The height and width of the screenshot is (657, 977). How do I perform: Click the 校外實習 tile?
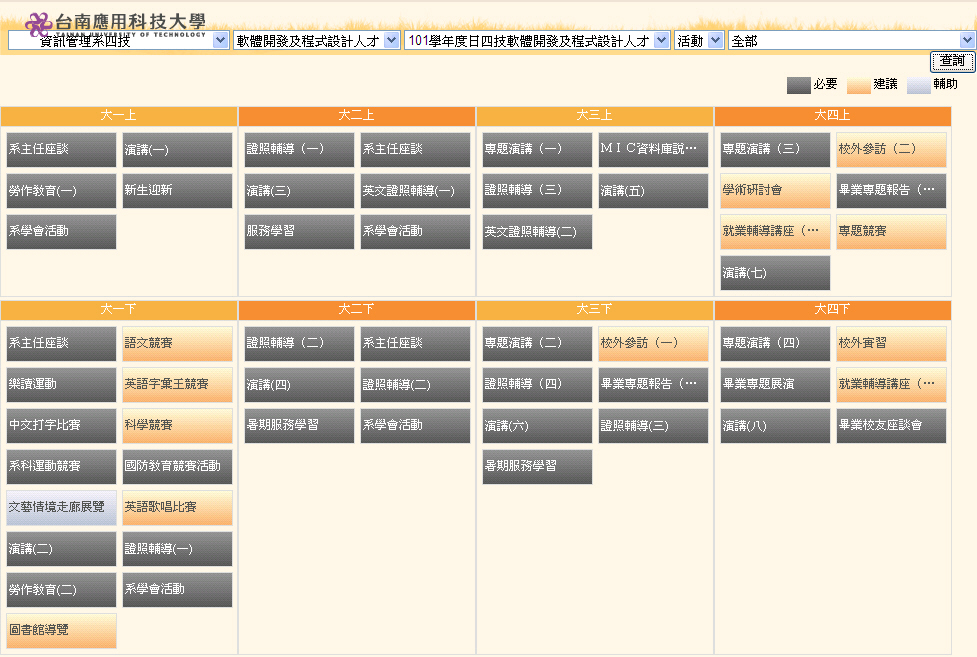pyautogui.click(x=891, y=343)
